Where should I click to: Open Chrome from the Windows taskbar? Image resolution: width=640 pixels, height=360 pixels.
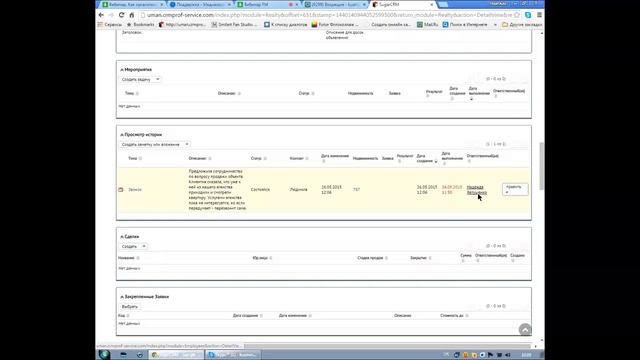tap(176, 355)
